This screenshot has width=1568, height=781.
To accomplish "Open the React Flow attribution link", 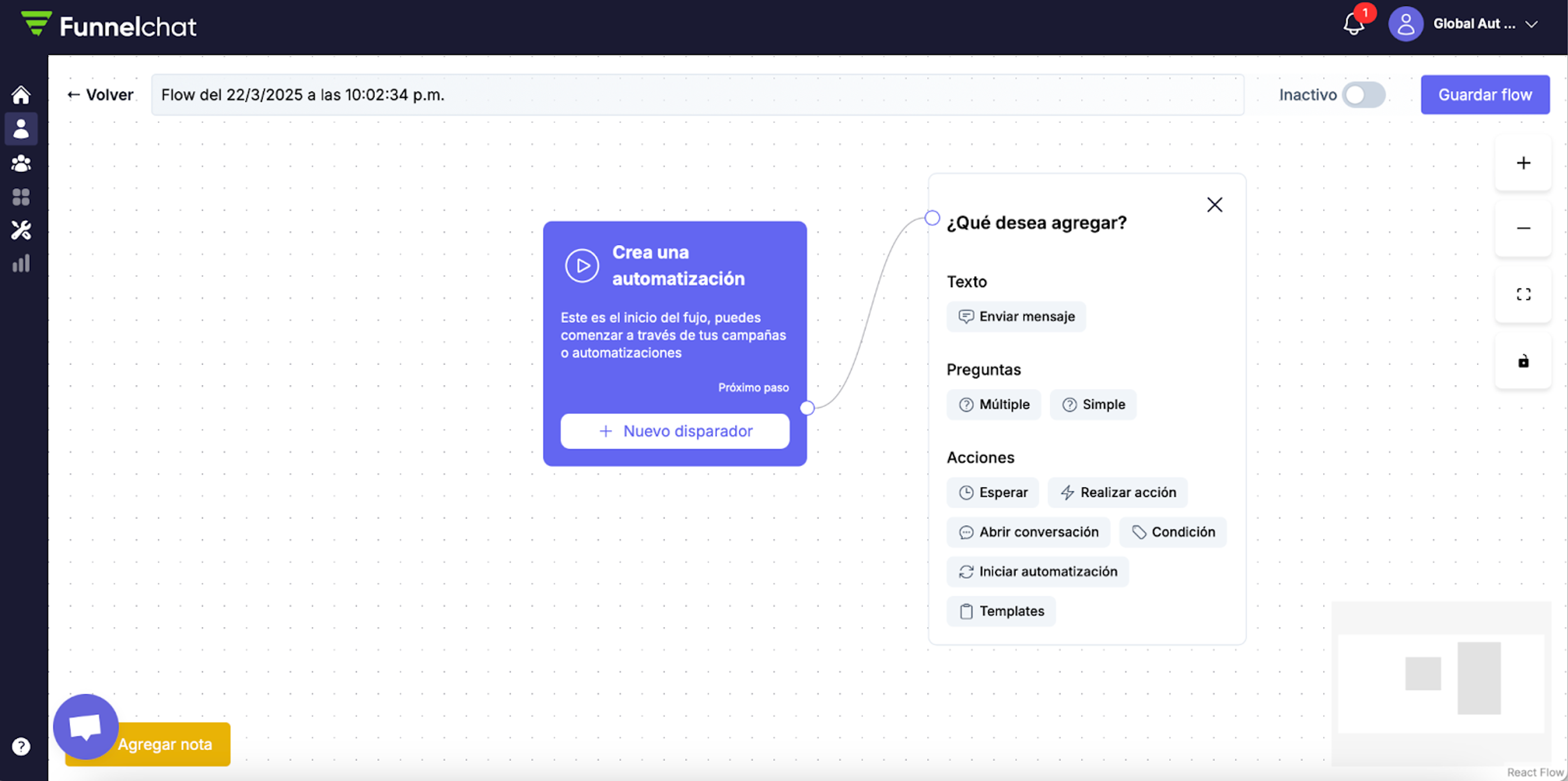I will (x=1535, y=772).
